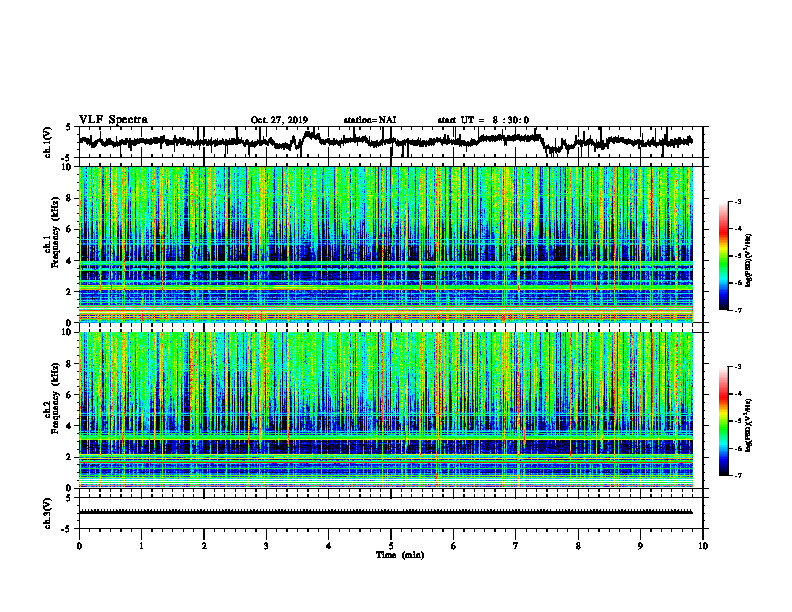This screenshot has width=792, height=612.
Task: Click time axis tick label "3"
Action: [266, 546]
